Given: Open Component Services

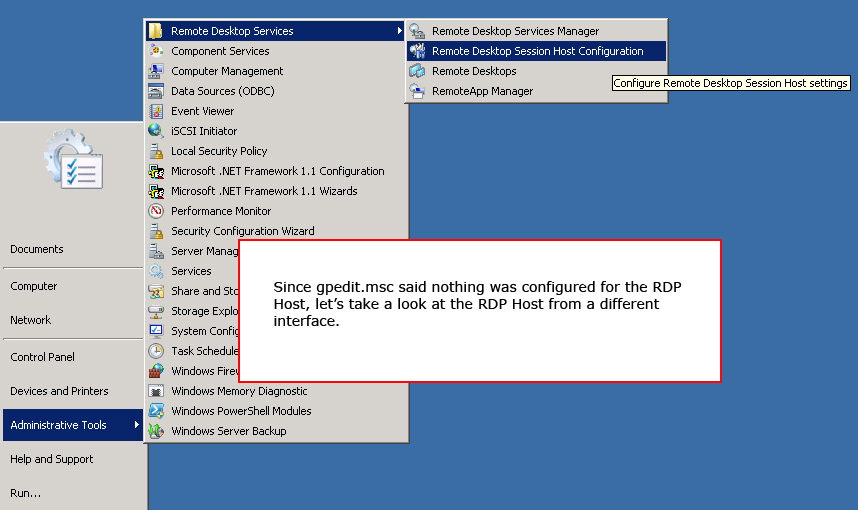Looking at the screenshot, I should 276,51.
